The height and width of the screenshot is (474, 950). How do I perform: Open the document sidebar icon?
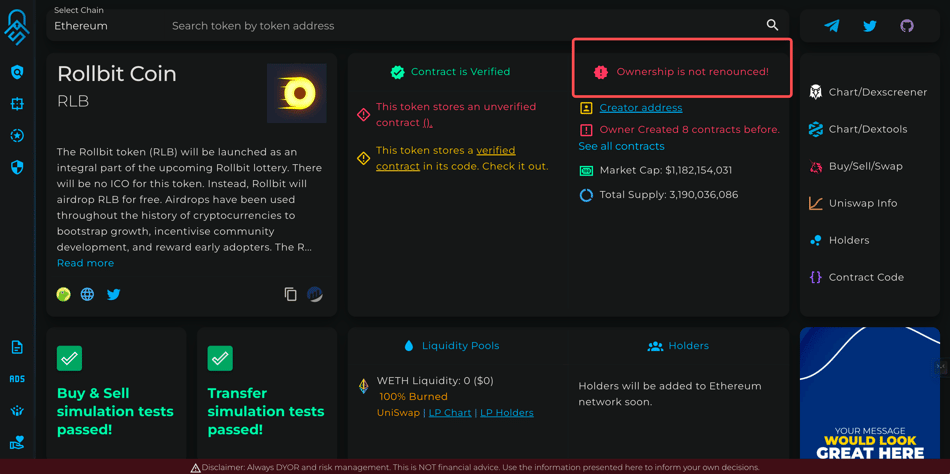pyautogui.click(x=18, y=347)
